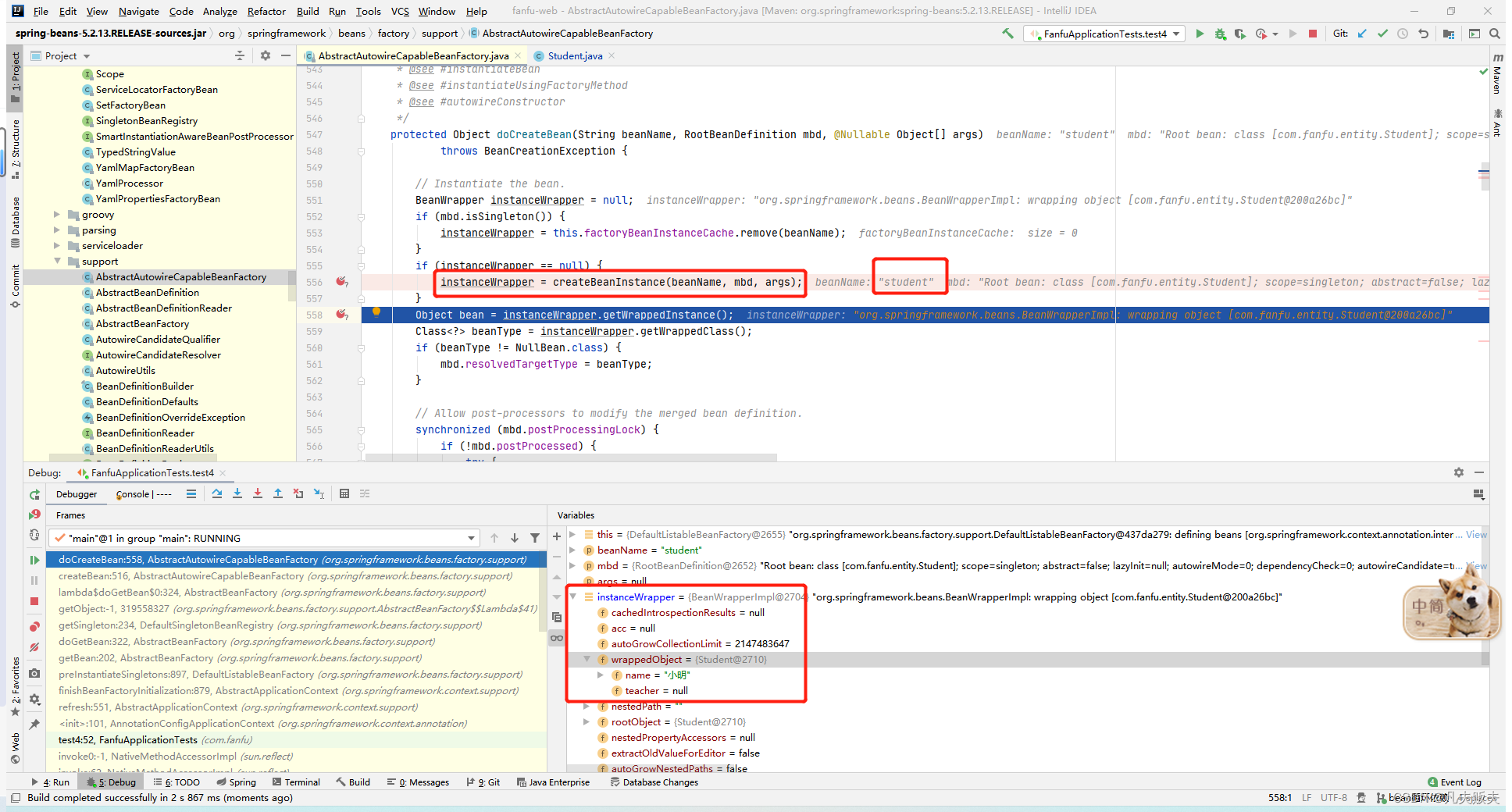Toggle the Database tool window stripe button
The height and width of the screenshot is (812, 1512).
tap(15, 222)
